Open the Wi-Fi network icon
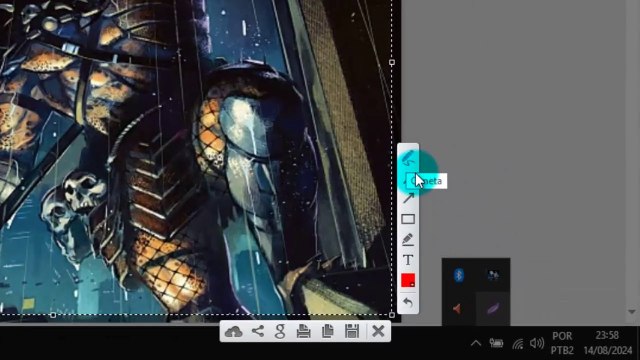This screenshot has width=640, height=360. (x=518, y=344)
